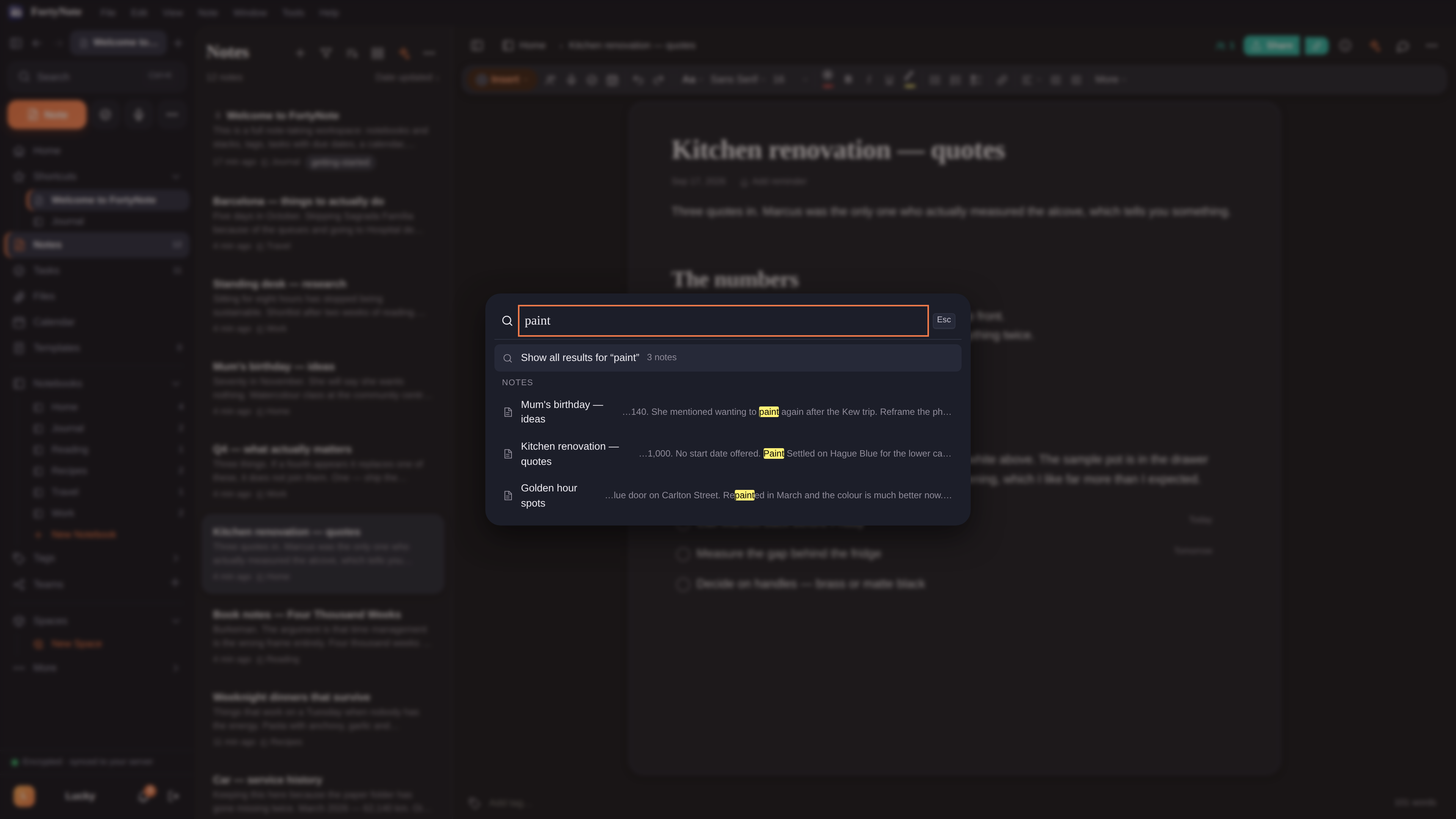
Task: Tick the "Decide on handles" task checkbox
Action: pos(683,584)
